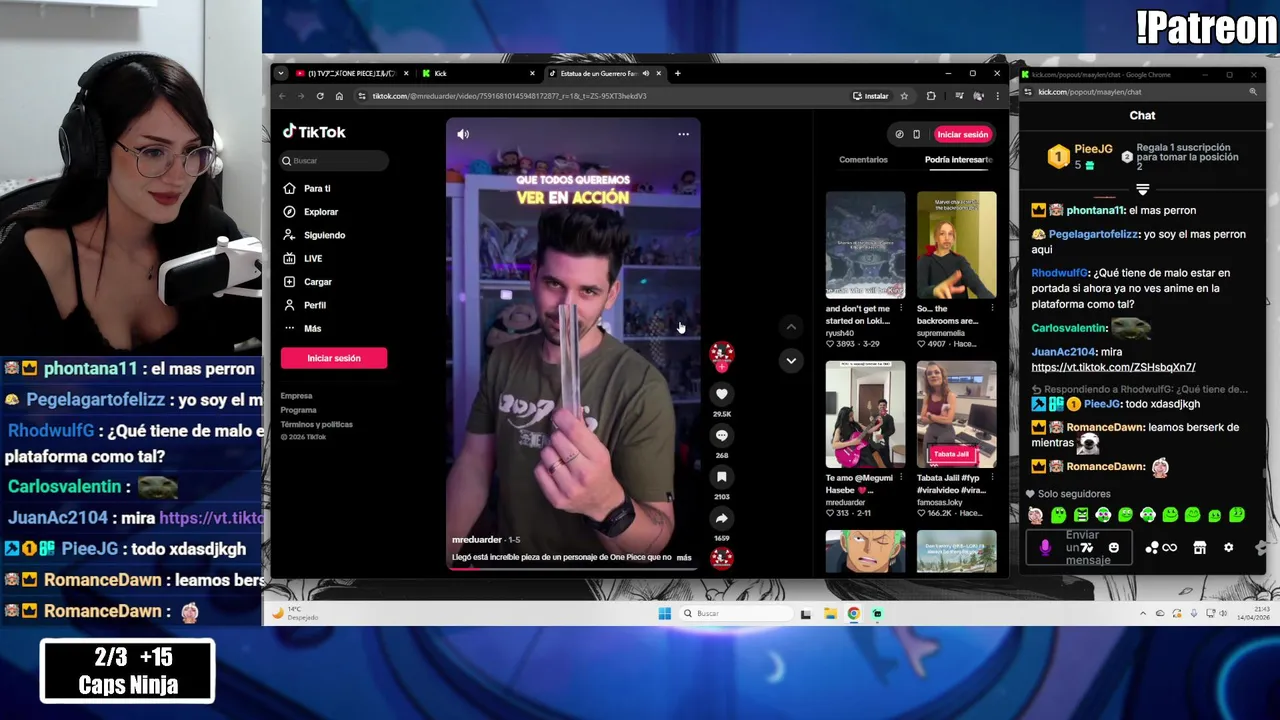This screenshot has height=720, width=1280.
Task: Open the Explorar section in the sidebar
Action: click(311, 212)
